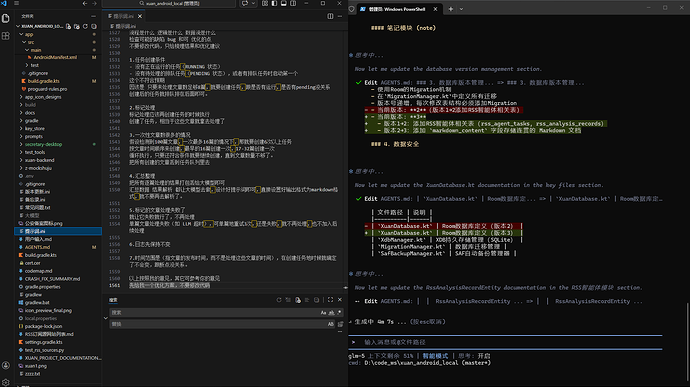Open the VS Code hamburger menu

click(x=16, y=3)
